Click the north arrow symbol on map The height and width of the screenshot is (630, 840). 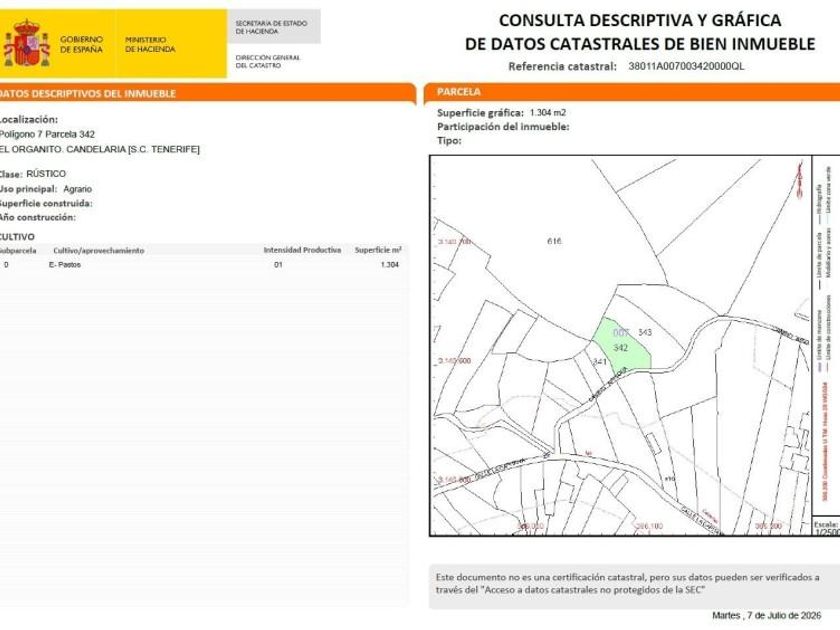(x=799, y=179)
